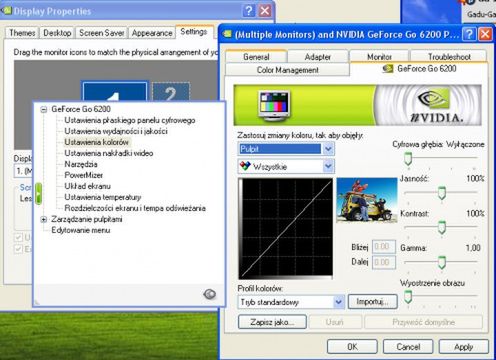496x360 pixels.
Task: Open the Color Management tab
Action: click(x=288, y=70)
